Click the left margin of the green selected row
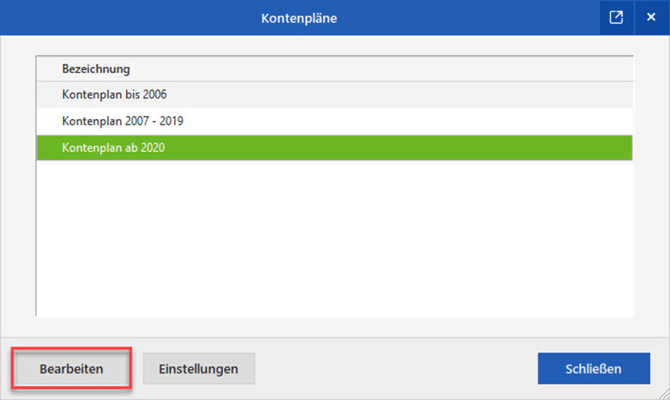The image size is (670, 400). pyautogui.click(x=47, y=148)
